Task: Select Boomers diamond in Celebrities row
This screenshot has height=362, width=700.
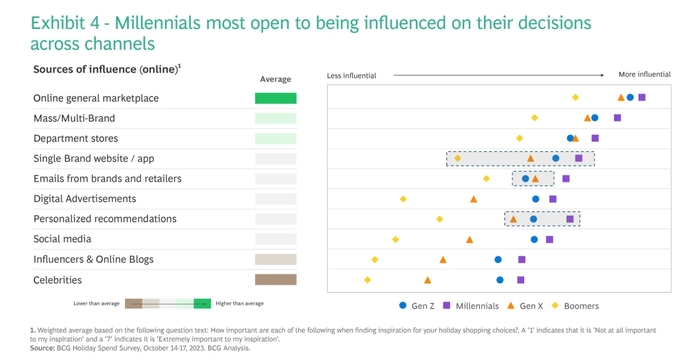Action: [x=367, y=280]
